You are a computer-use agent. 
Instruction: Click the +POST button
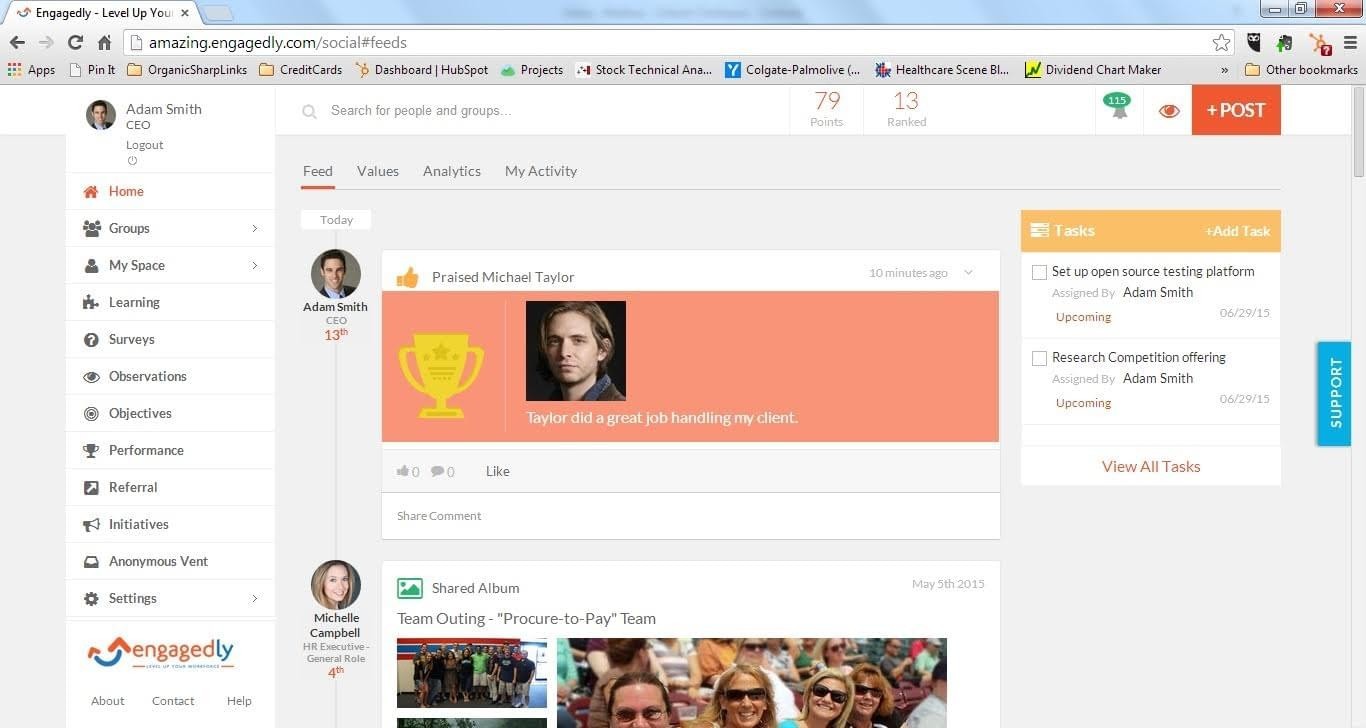1236,110
